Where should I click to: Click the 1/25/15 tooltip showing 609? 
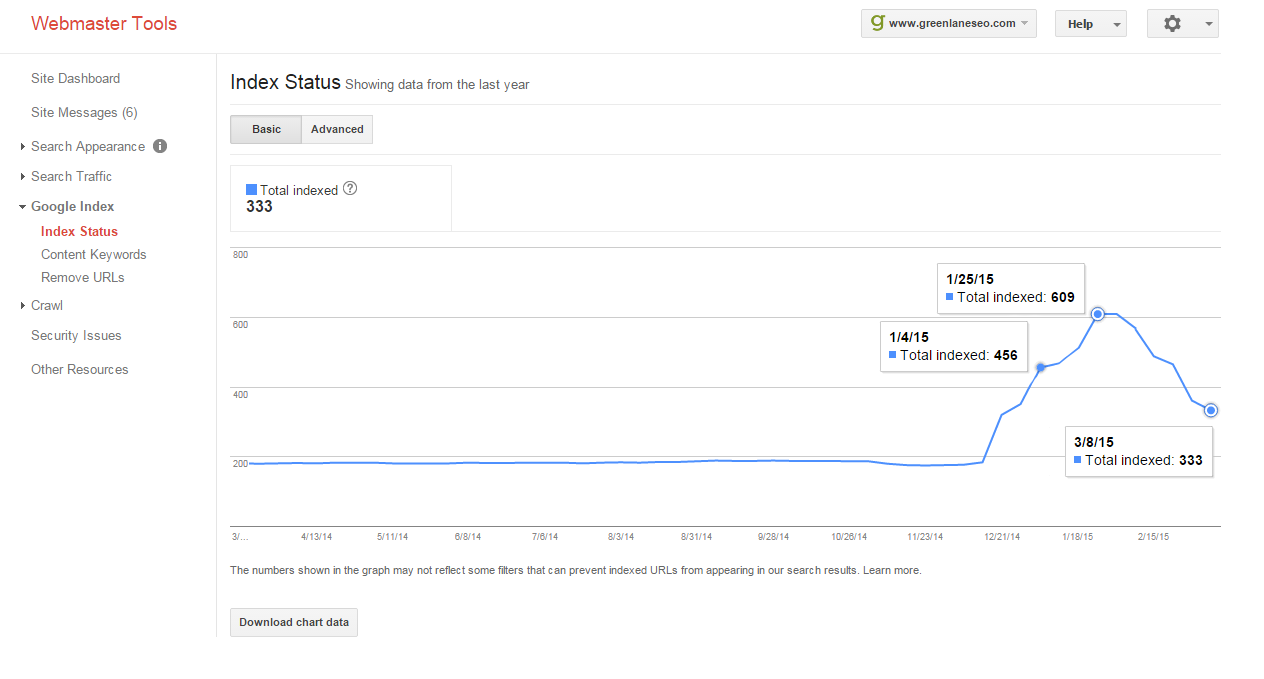[x=1011, y=289]
